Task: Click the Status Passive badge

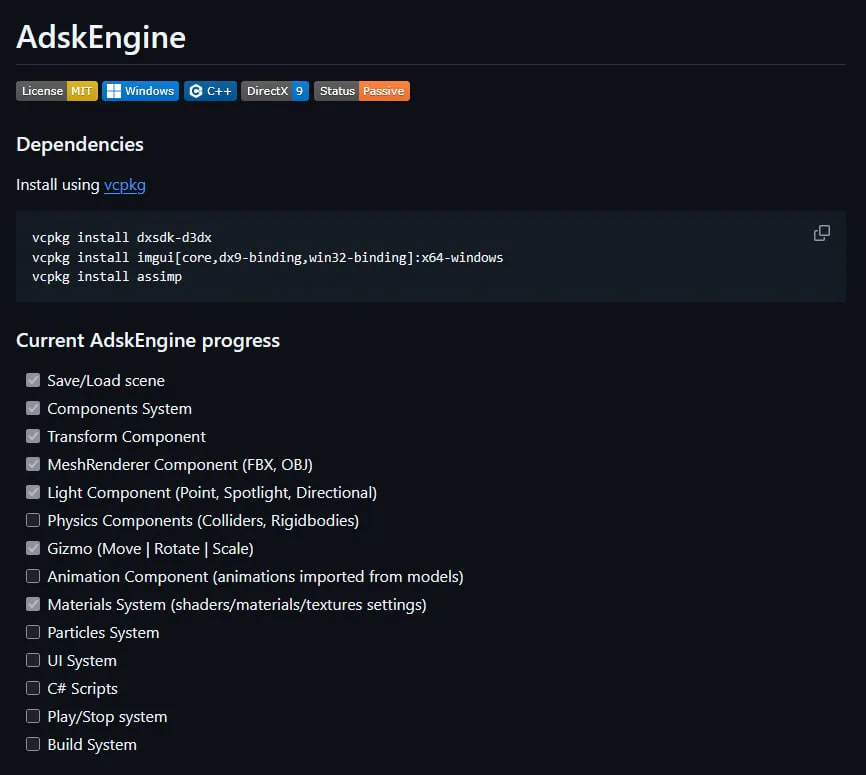Action: 362,91
